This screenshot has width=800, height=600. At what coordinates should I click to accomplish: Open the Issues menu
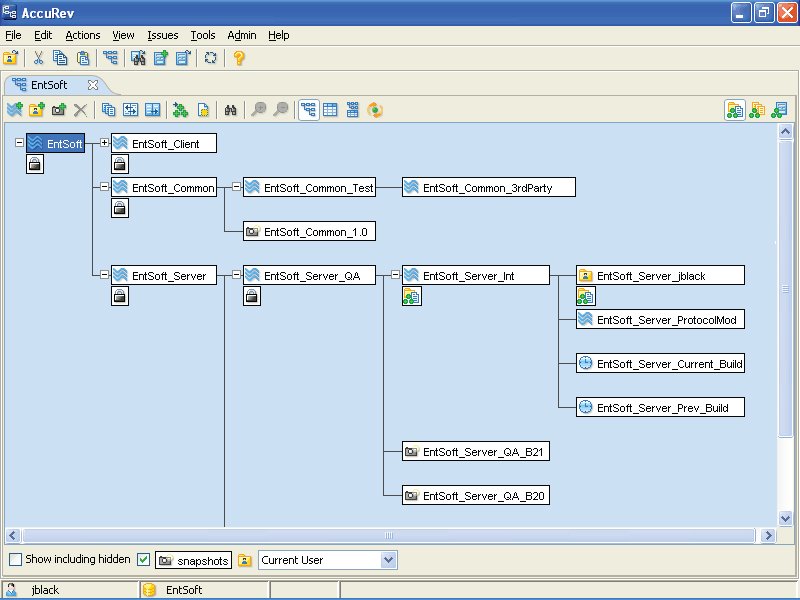pyautogui.click(x=163, y=35)
